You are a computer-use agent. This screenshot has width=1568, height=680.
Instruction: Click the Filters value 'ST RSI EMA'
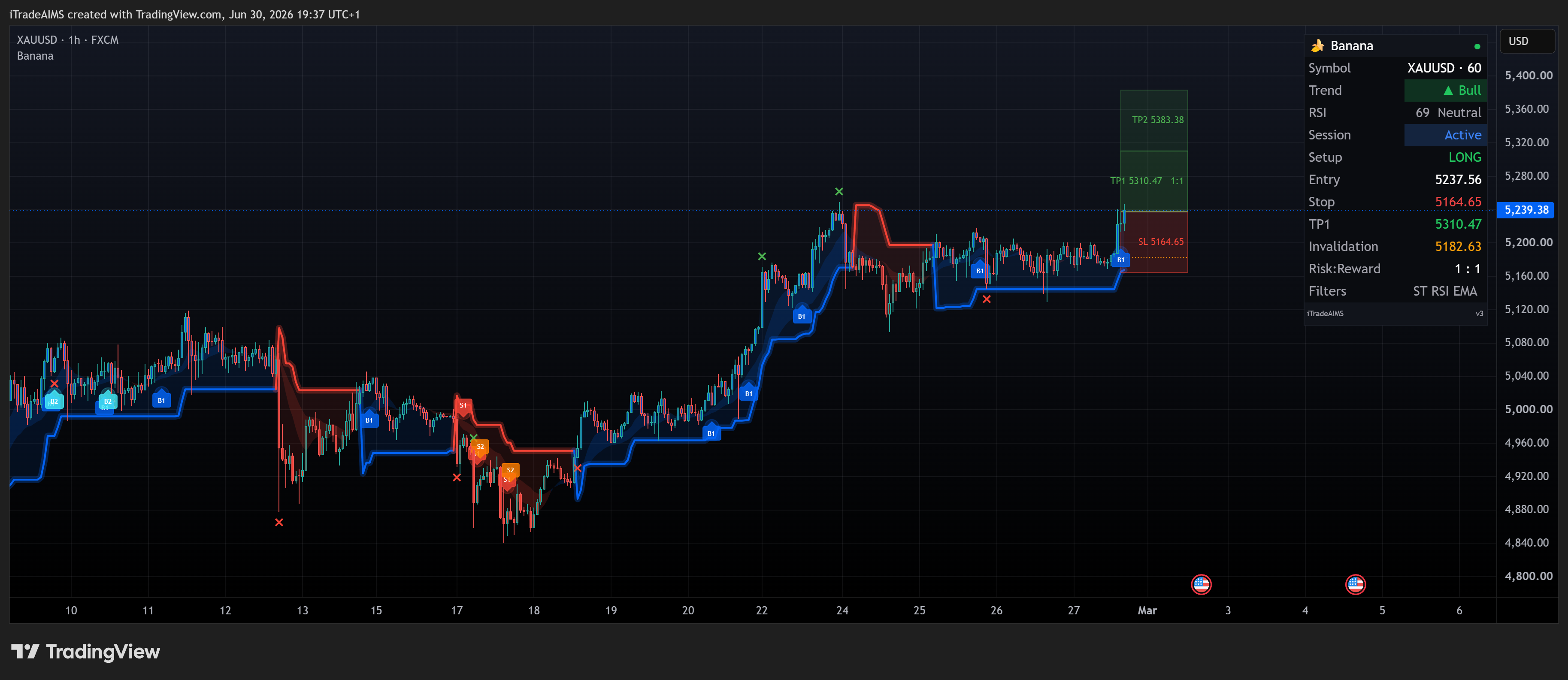1445,291
